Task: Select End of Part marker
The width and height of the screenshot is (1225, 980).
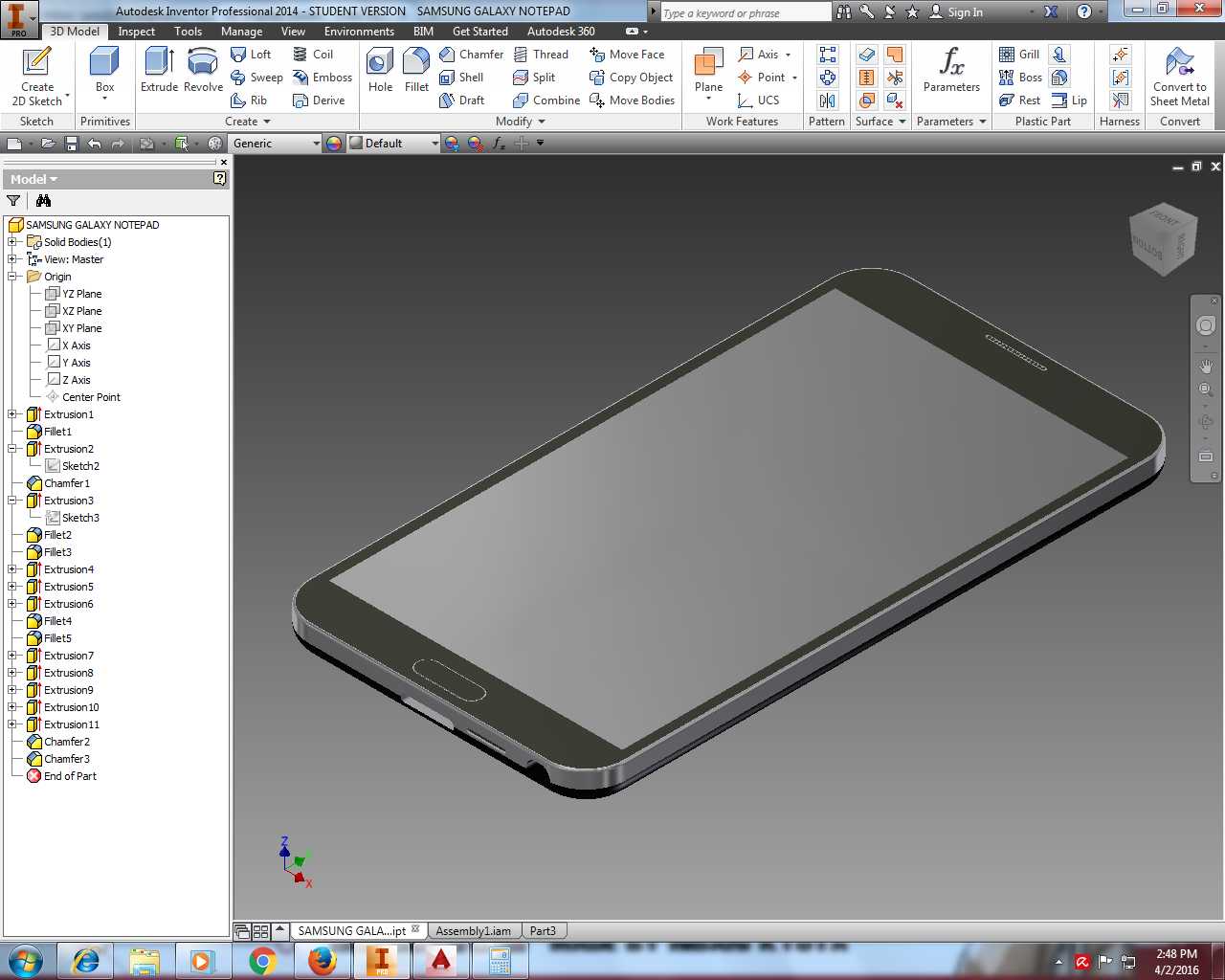Action: (61, 776)
